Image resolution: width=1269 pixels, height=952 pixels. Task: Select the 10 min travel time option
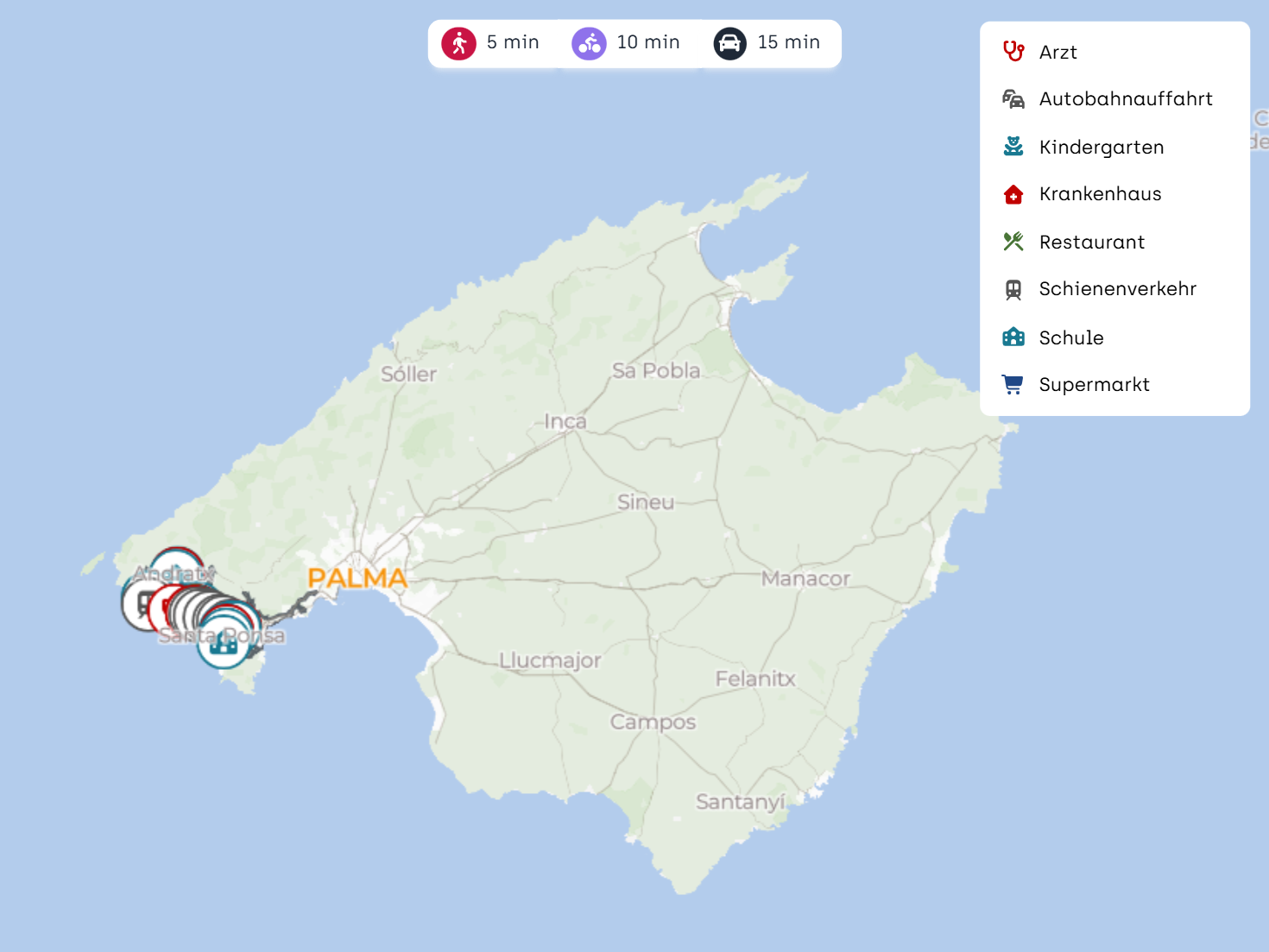648,42
